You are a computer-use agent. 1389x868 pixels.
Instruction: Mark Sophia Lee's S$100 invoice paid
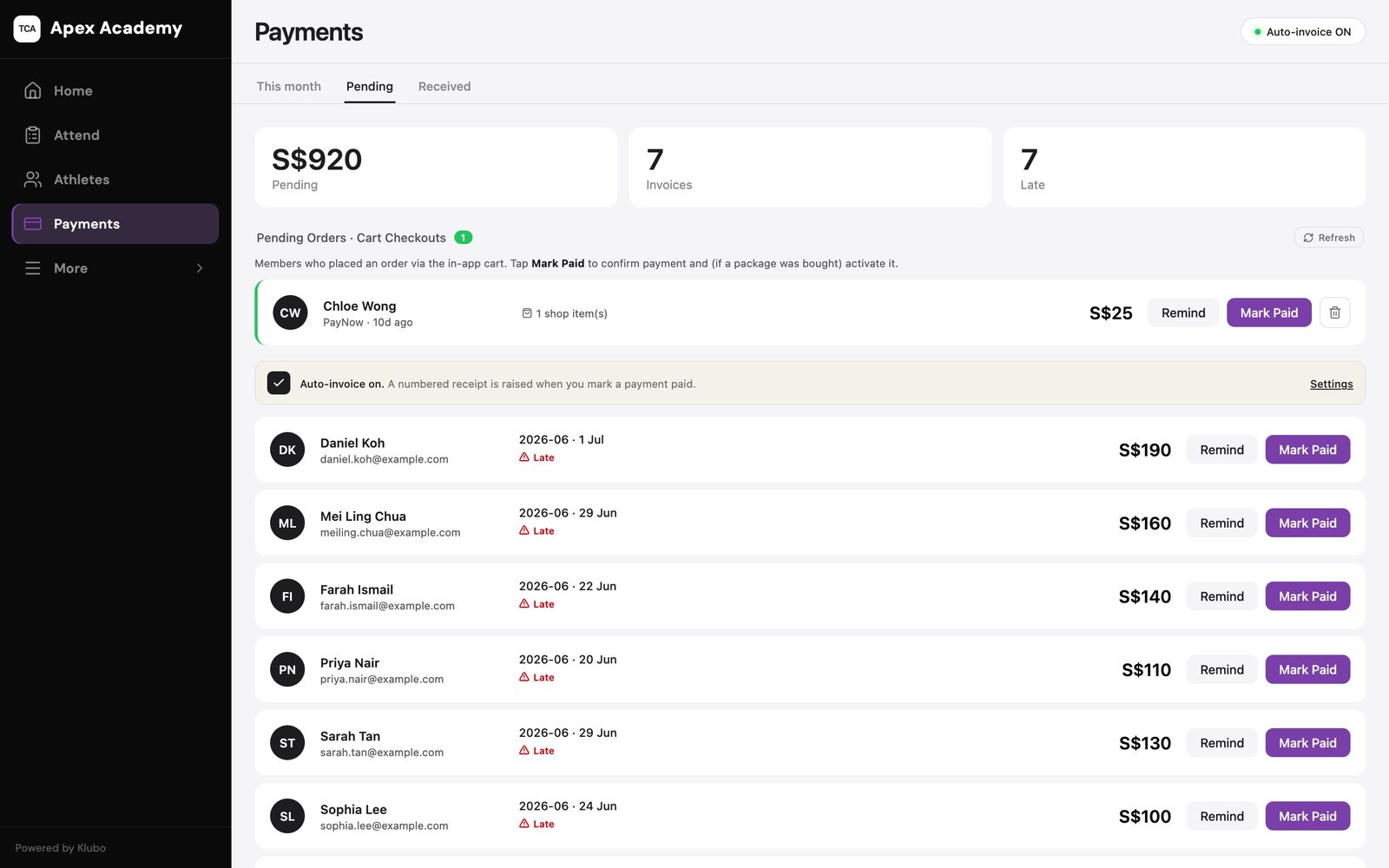[1307, 816]
